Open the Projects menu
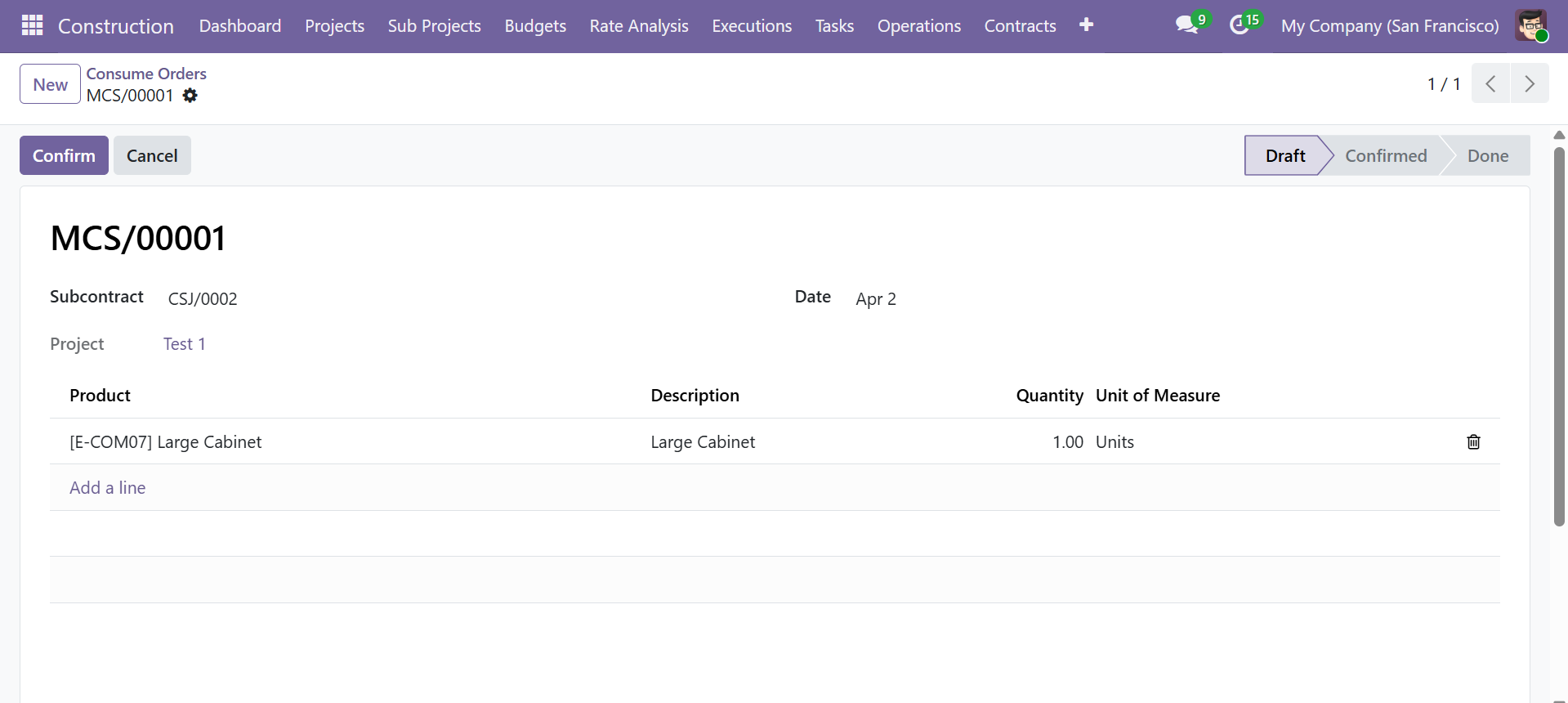 coord(334,26)
